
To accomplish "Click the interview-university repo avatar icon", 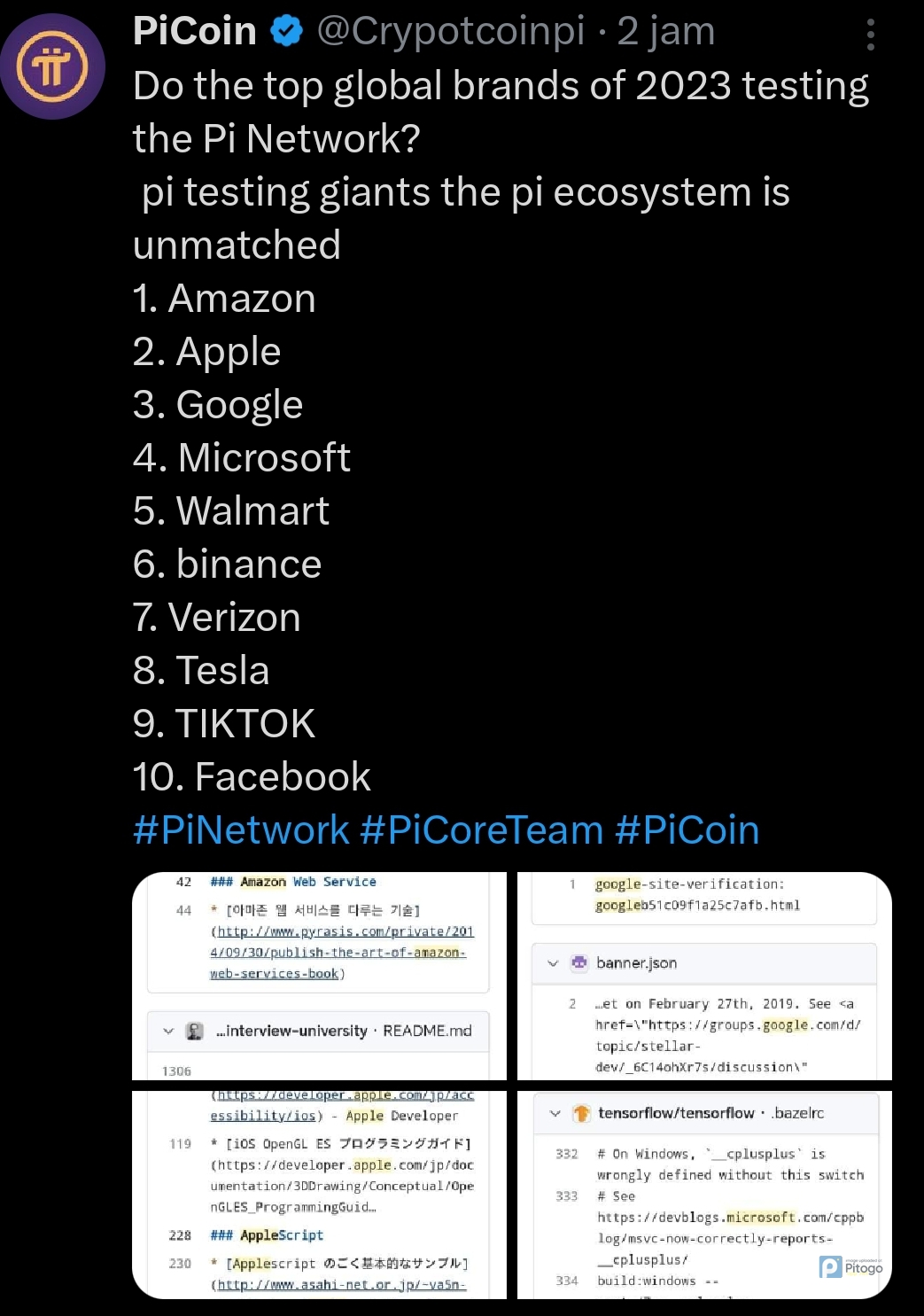I will [195, 1031].
